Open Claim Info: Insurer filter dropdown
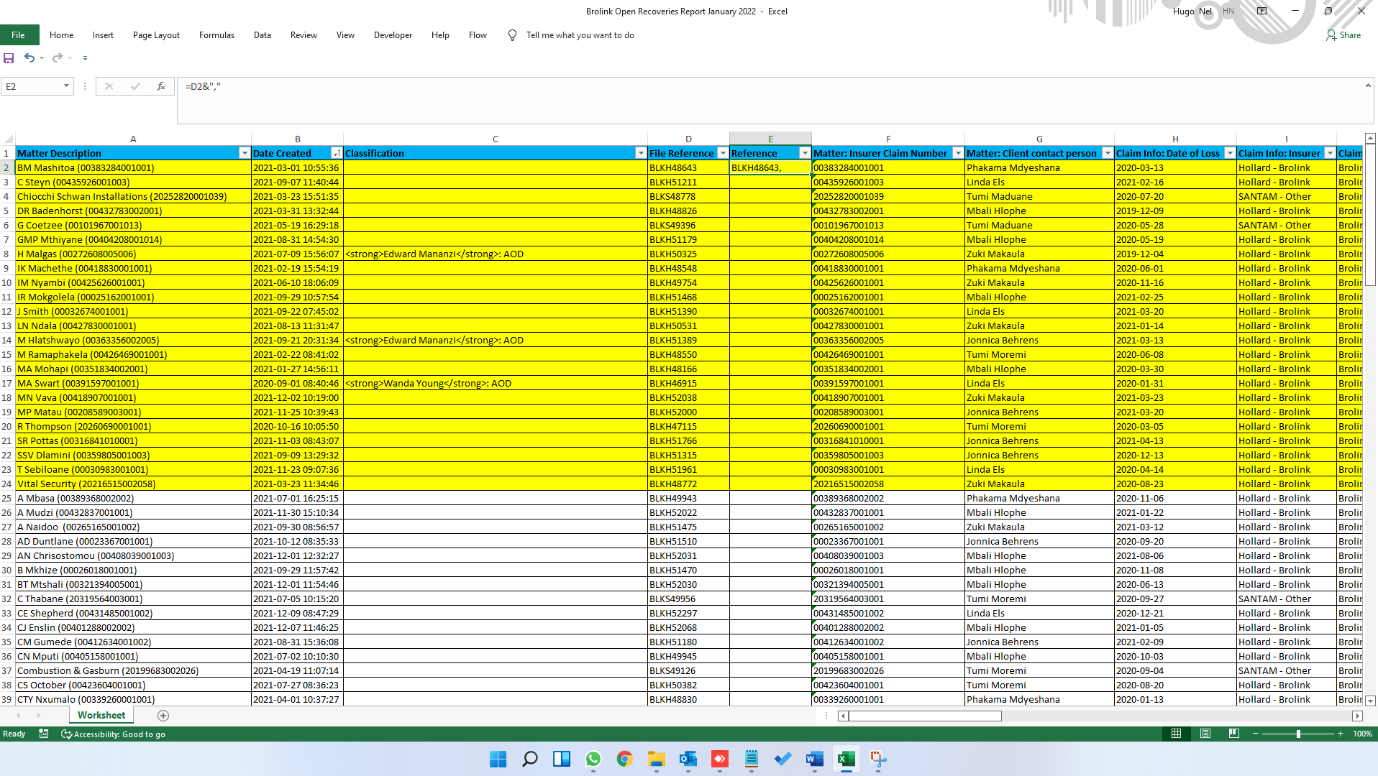1378x776 pixels. pos(1329,153)
